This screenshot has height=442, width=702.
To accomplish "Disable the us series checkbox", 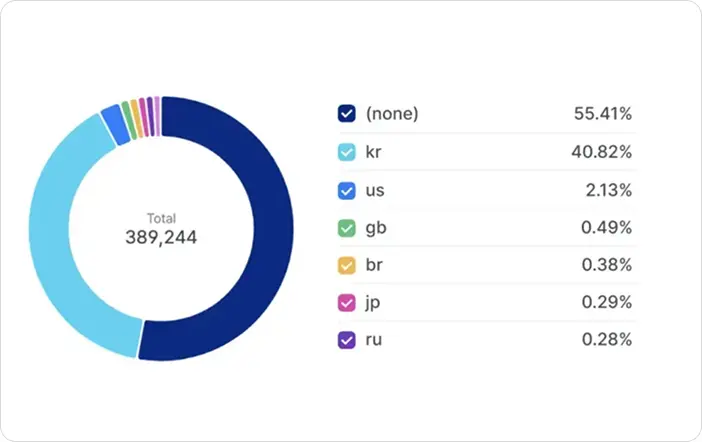I will (347, 191).
